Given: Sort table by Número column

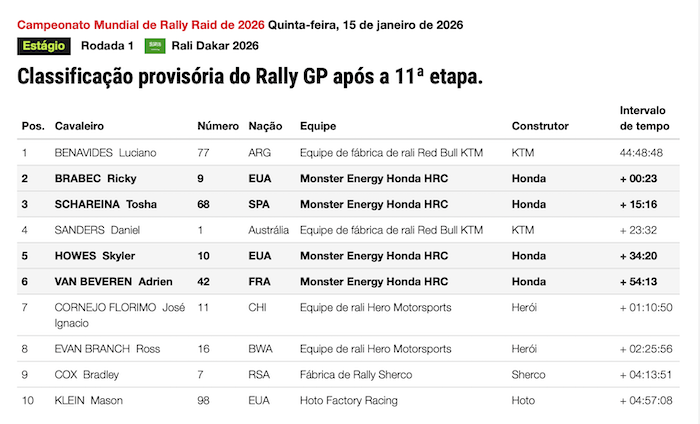Looking at the screenshot, I should (x=217, y=126).
